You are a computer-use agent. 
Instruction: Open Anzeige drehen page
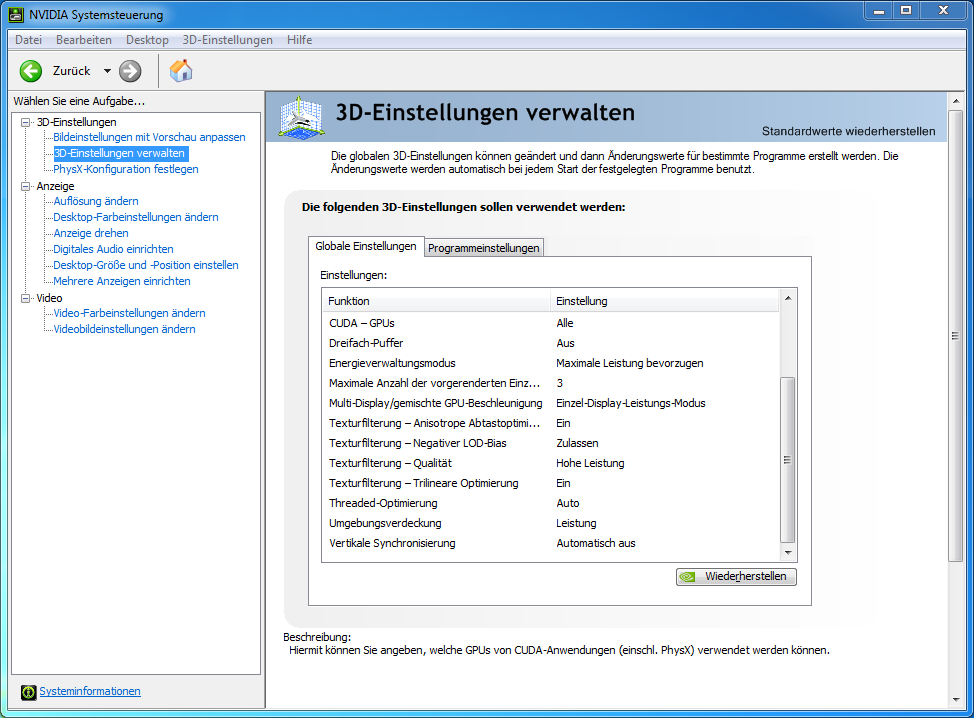point(91,234)
